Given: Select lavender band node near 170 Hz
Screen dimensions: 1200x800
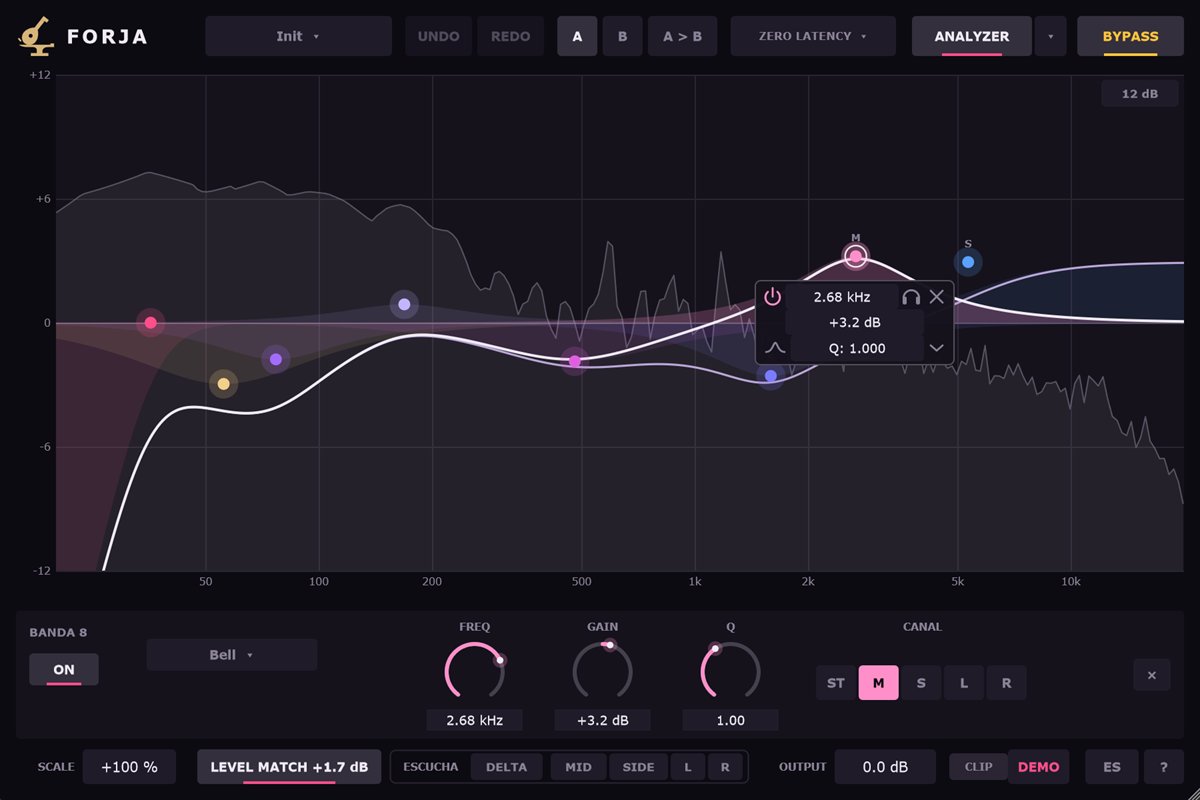Looking at the screenshot, I should (x=404, y=304).
